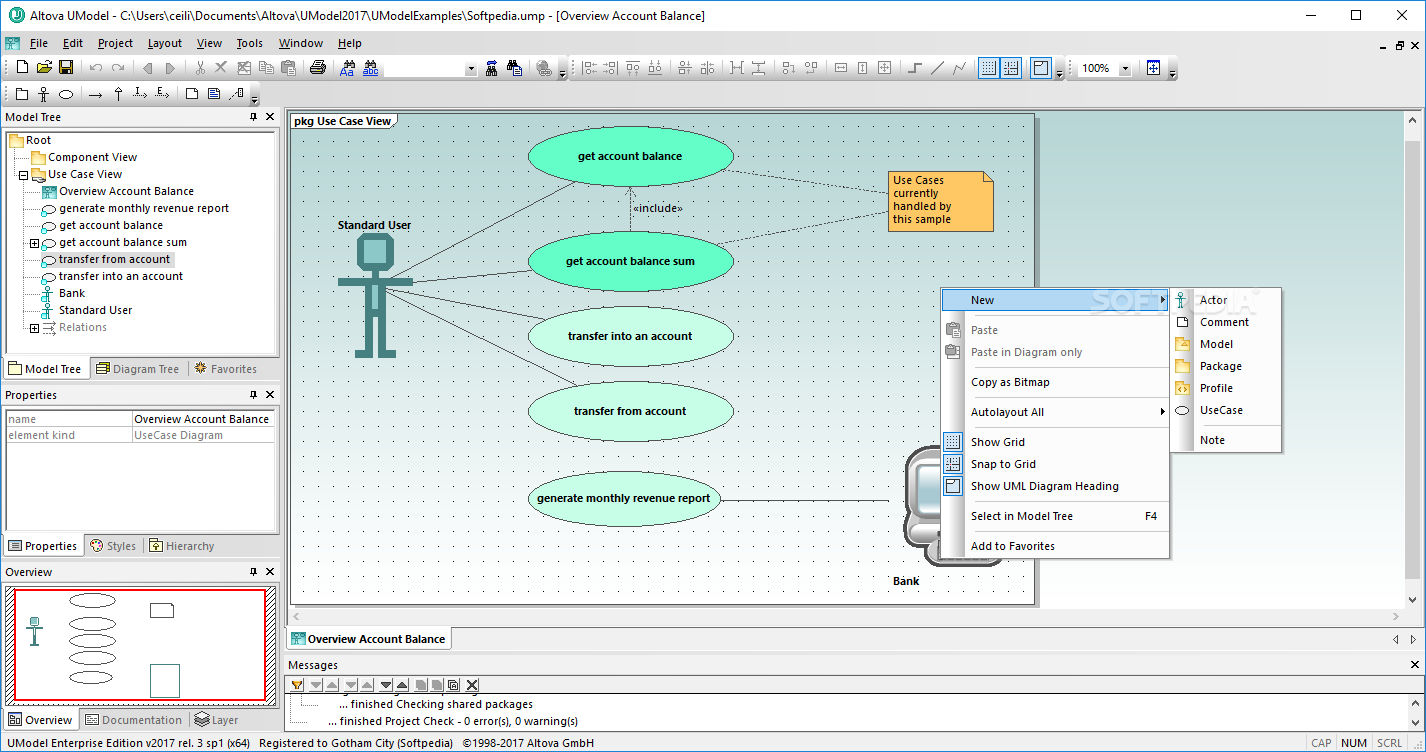
Task: Open the Project menu
Action: click(x=115, y=43)
